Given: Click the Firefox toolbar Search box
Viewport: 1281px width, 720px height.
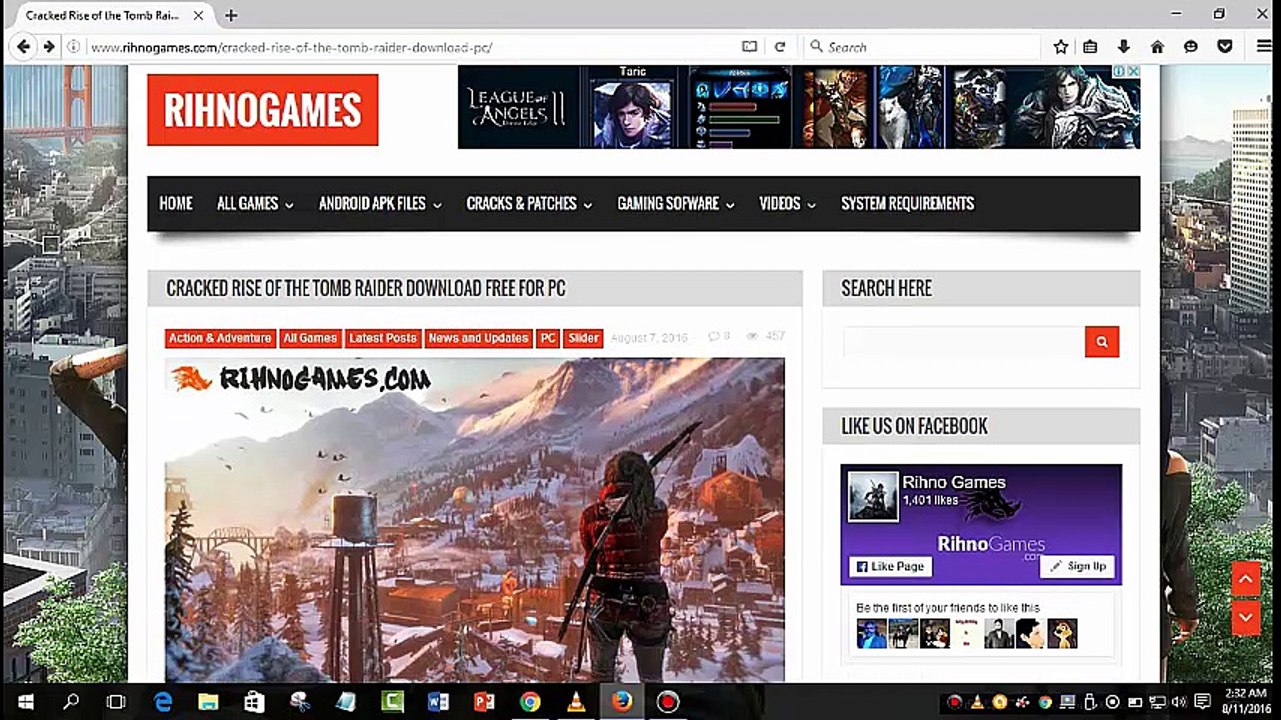Looking at the screenshot, I should coord(922,47).
